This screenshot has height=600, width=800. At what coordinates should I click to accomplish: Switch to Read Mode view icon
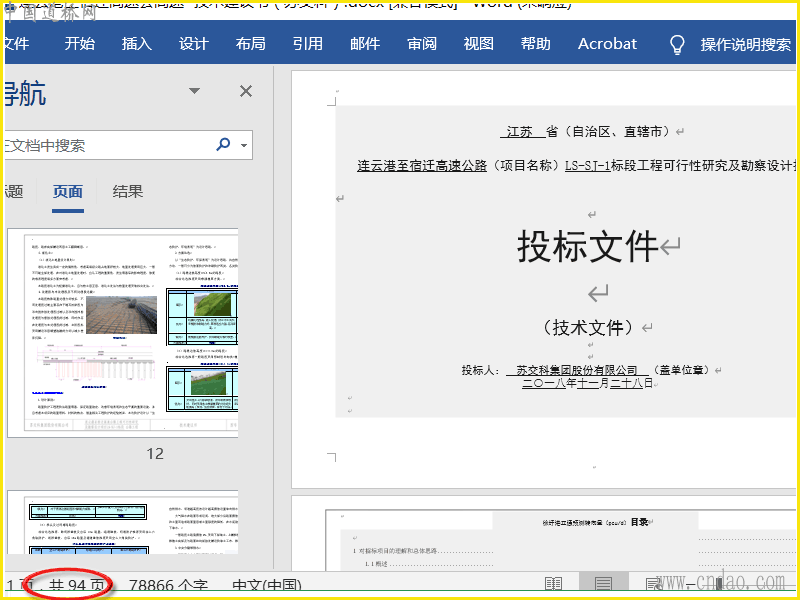tap(554, 584)
